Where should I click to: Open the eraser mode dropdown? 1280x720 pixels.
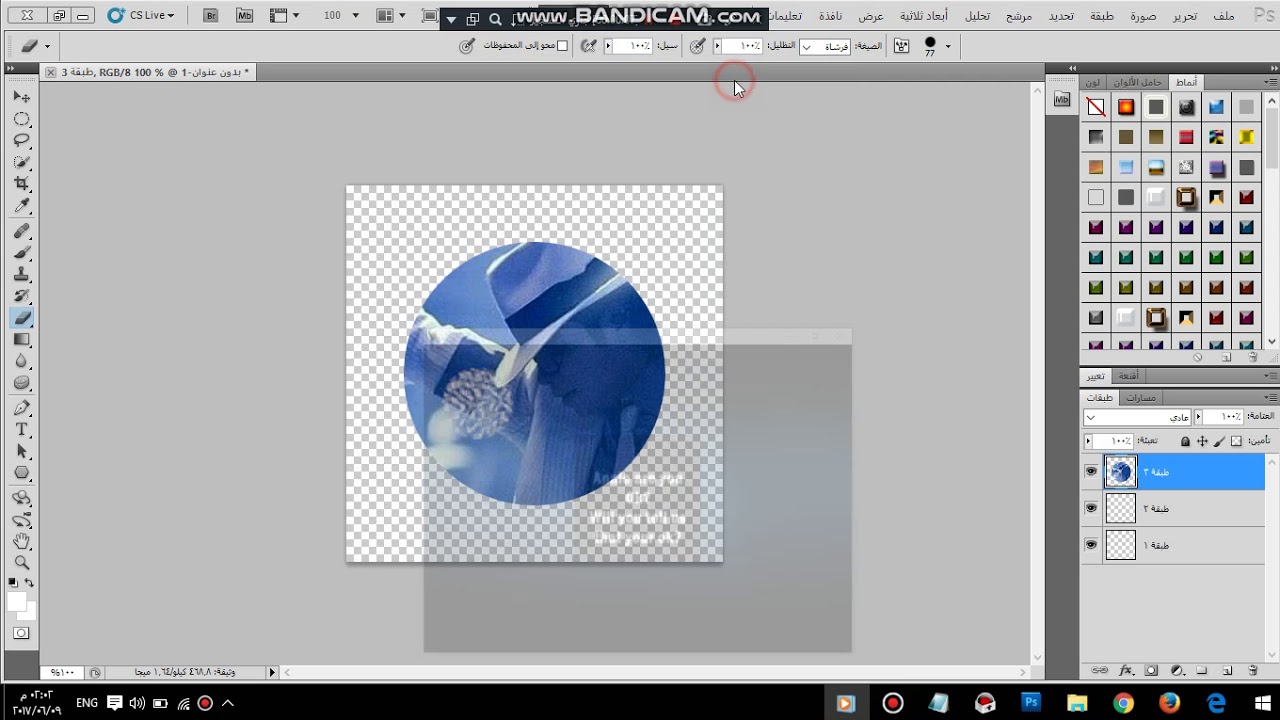click(x=824, y=46)
